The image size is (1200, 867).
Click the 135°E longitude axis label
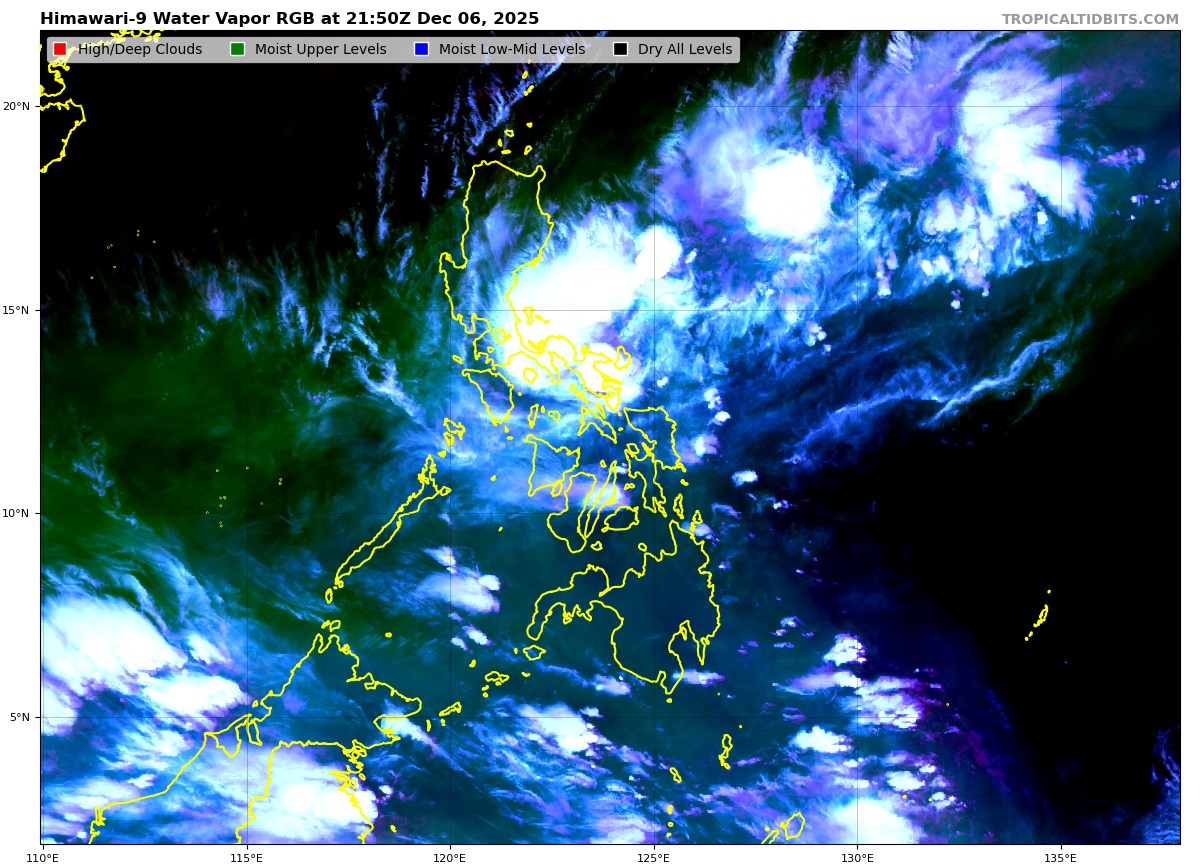point(1061,857)
